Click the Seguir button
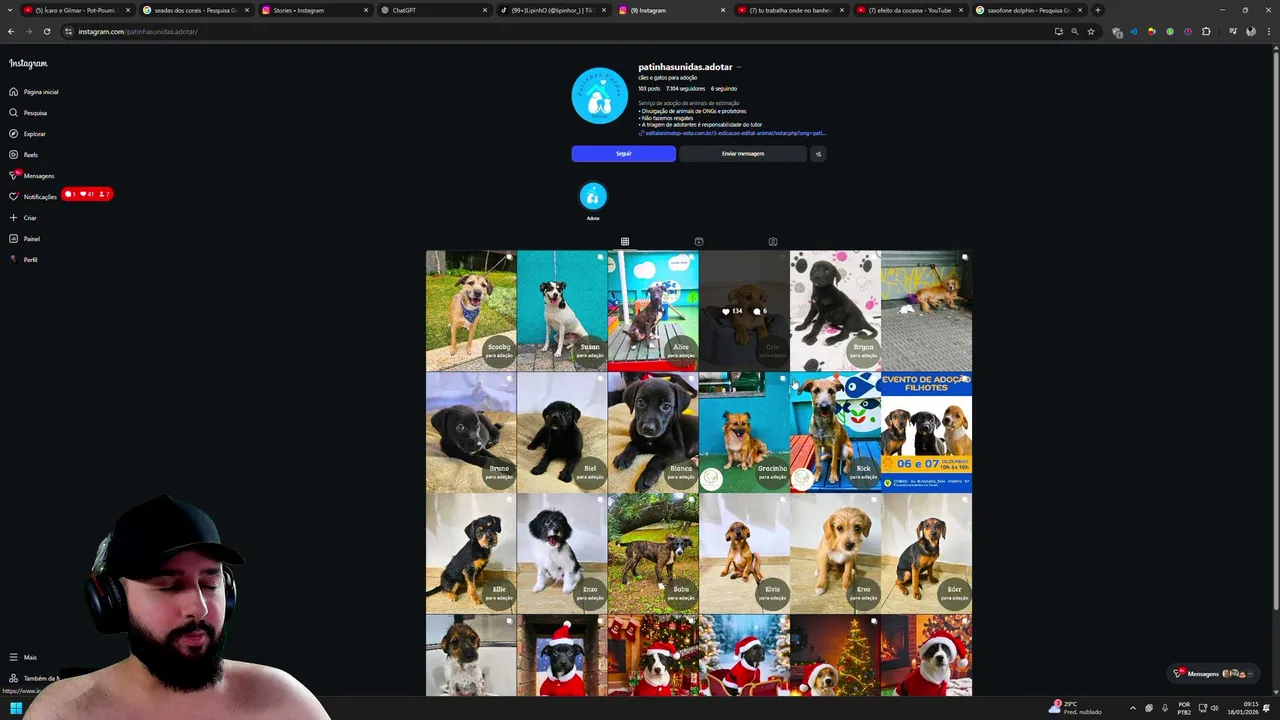Screen dimensions: 1280x720 tap(623, 154)
